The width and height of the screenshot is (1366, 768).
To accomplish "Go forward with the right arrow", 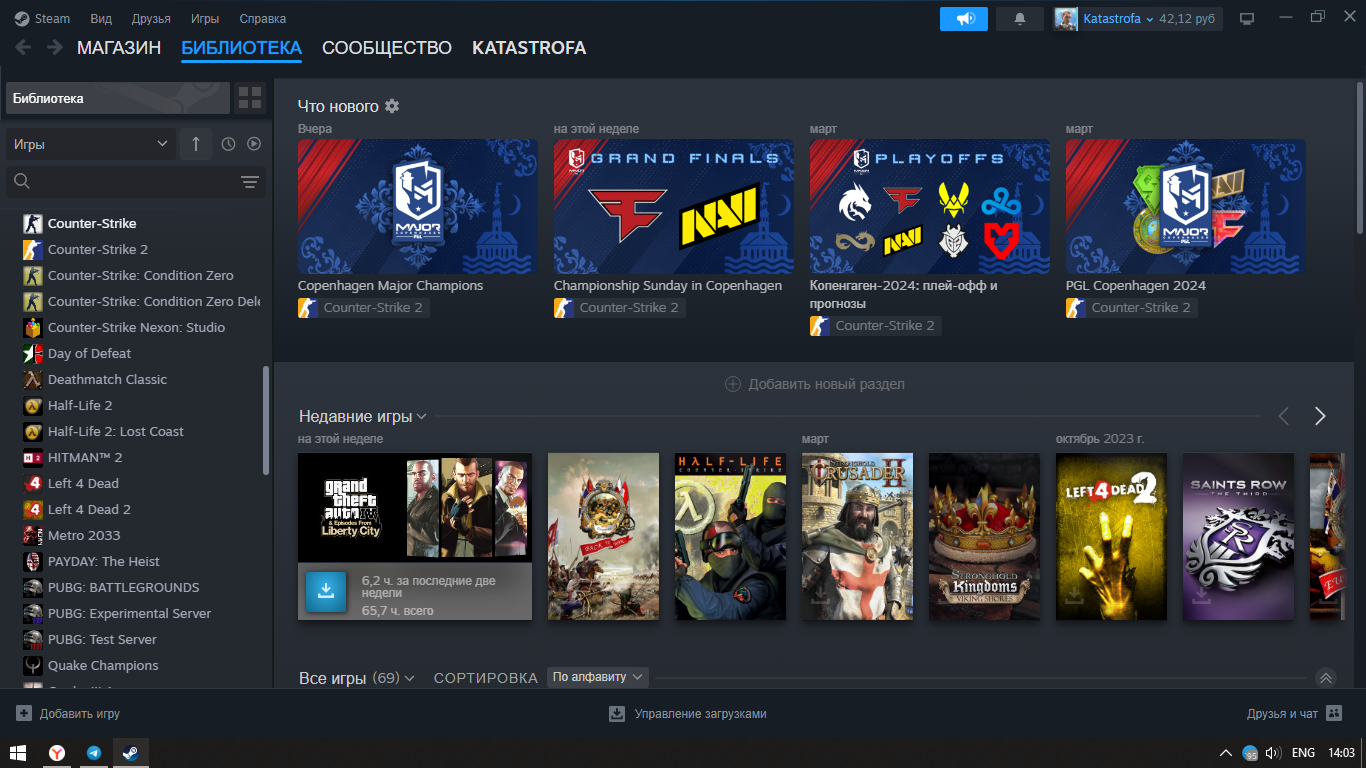I will point(53,47).
